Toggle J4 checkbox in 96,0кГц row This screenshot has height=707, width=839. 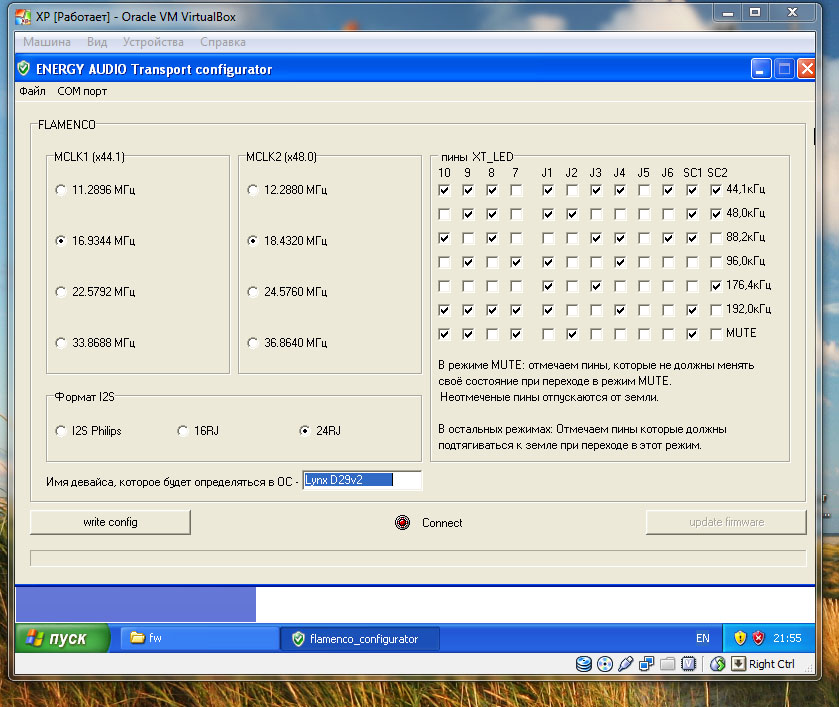(620, 262)
